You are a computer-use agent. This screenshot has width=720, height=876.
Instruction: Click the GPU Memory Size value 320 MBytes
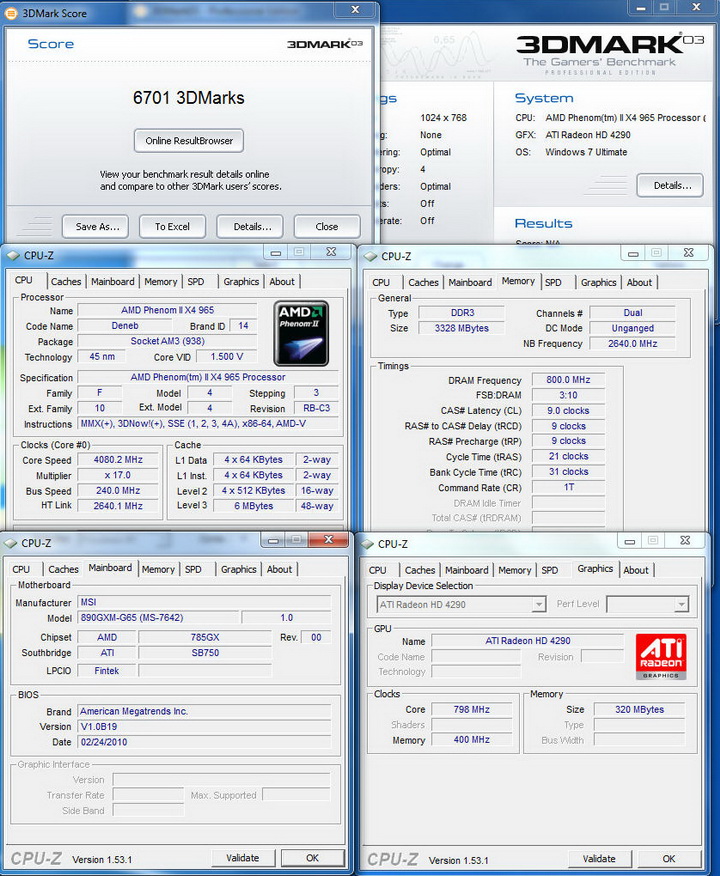point(639,710)
